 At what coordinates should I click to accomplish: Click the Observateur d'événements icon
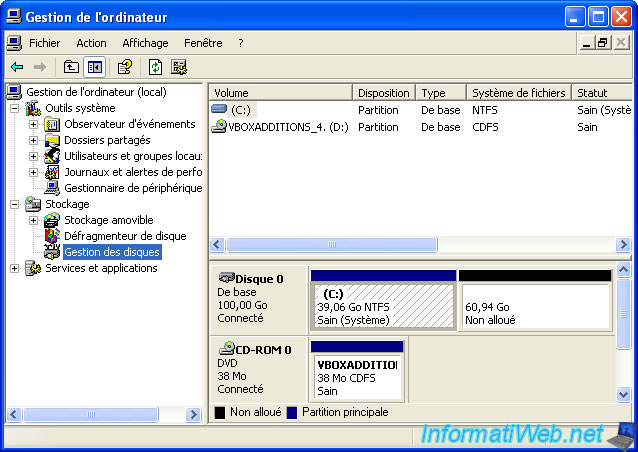click(52, 124)
